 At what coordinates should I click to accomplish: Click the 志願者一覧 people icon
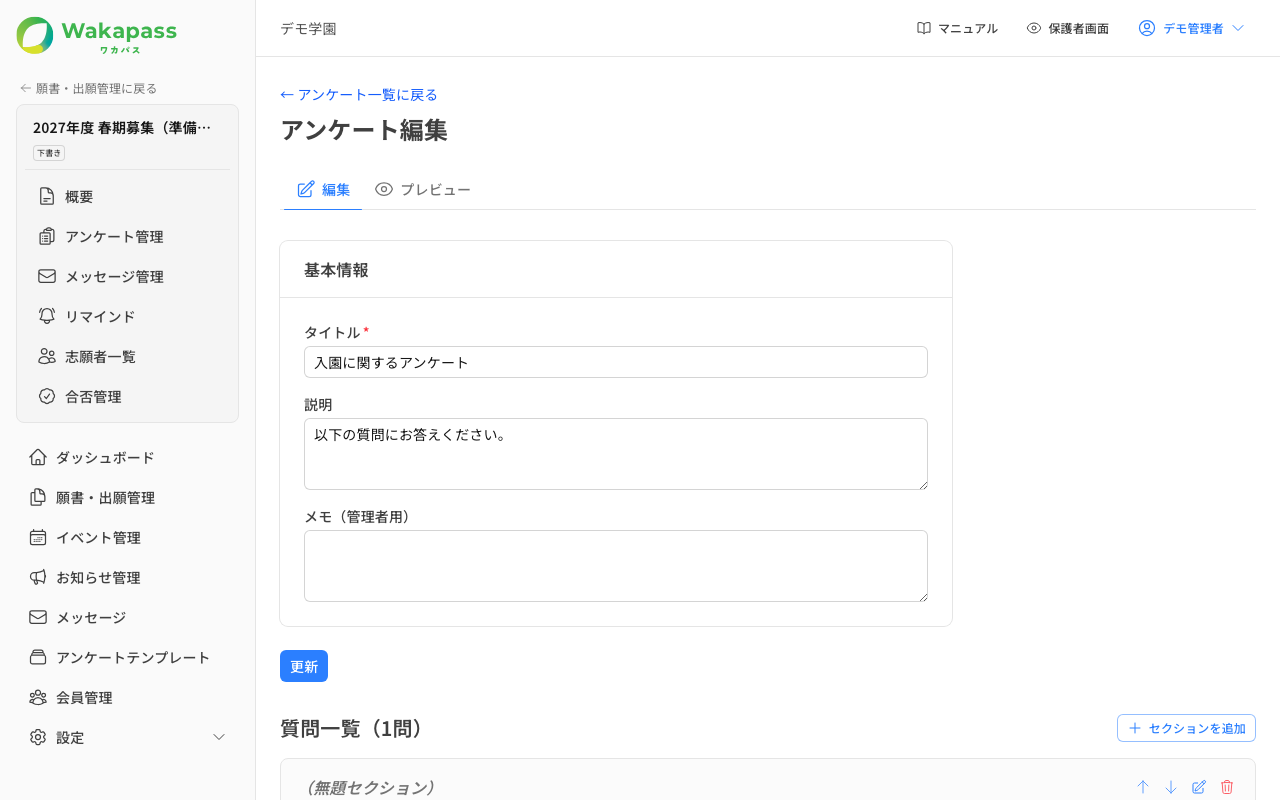coord(47,356)
